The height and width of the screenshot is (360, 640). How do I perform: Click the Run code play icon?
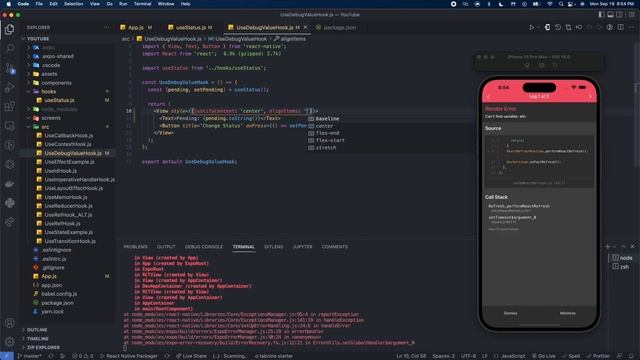[531, 27]
